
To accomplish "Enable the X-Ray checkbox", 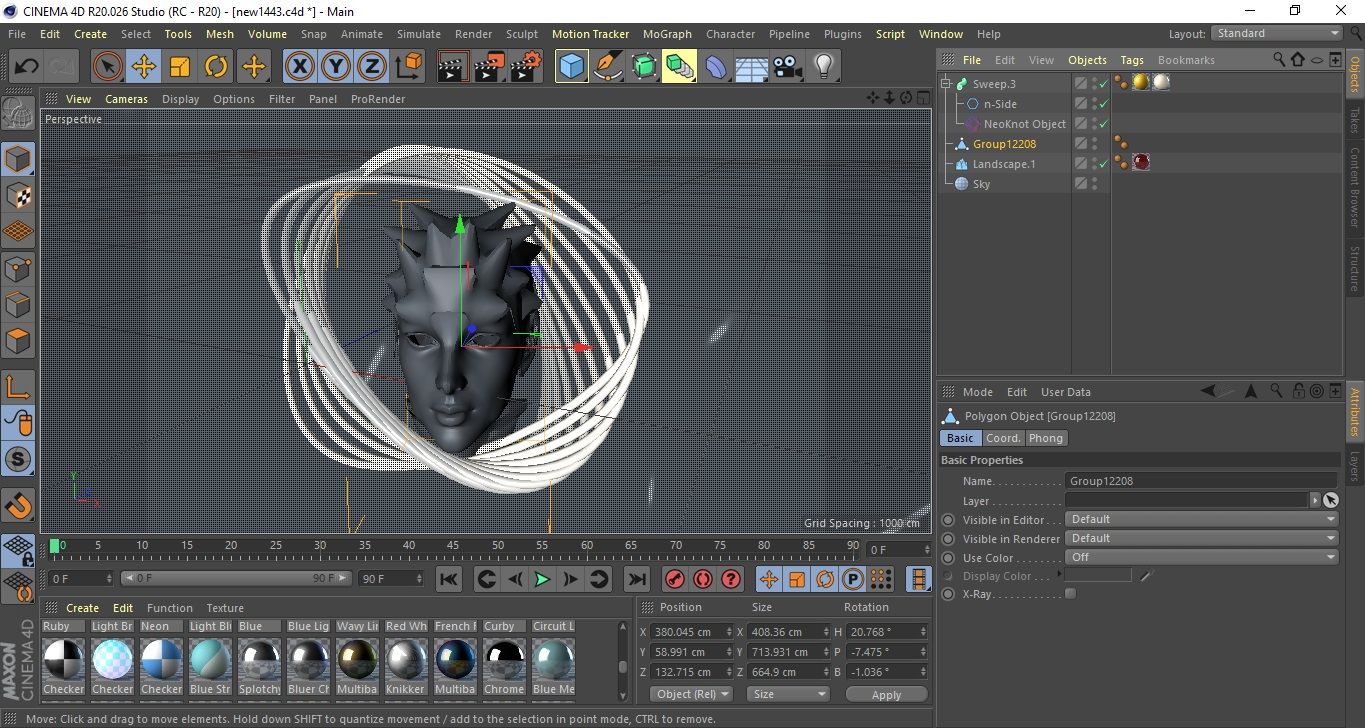I will [x=1071, y=594].
